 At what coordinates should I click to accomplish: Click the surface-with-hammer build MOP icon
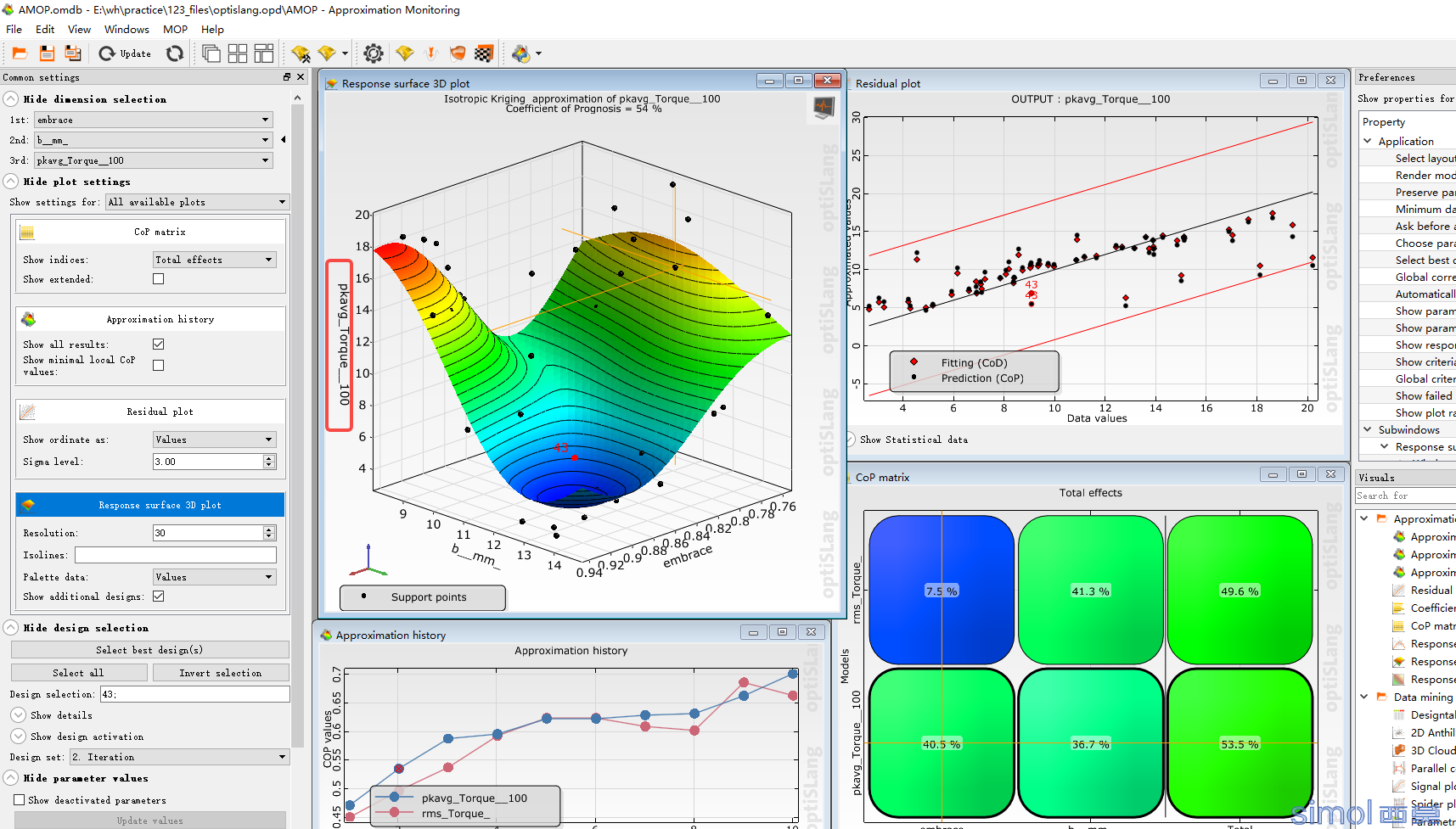pos(301,53)
